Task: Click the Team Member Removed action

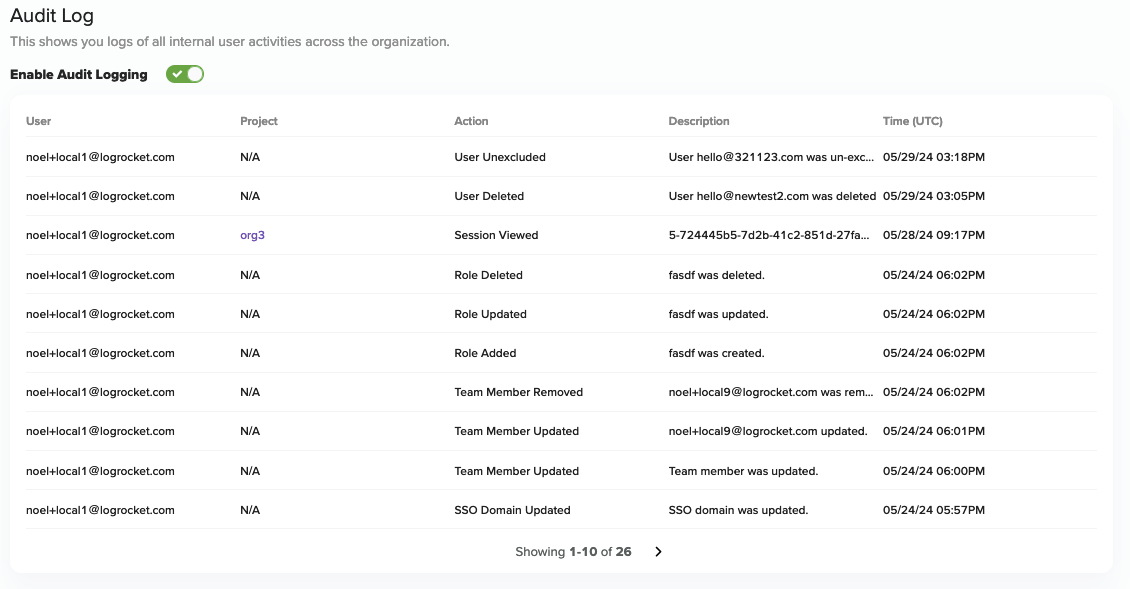Action: (x=519, y=392)
